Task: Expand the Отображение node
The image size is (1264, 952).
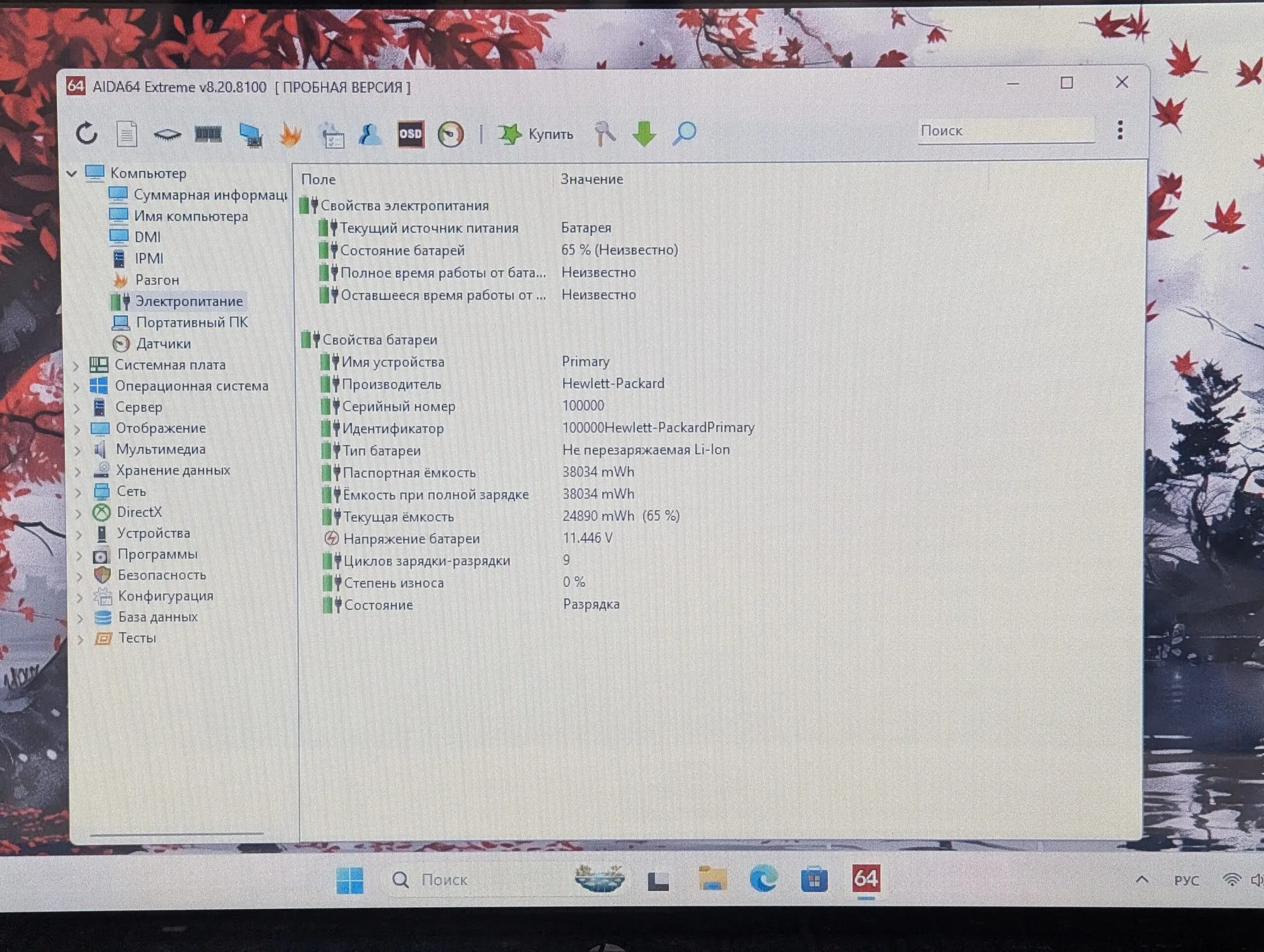Action: pos(76,429)
